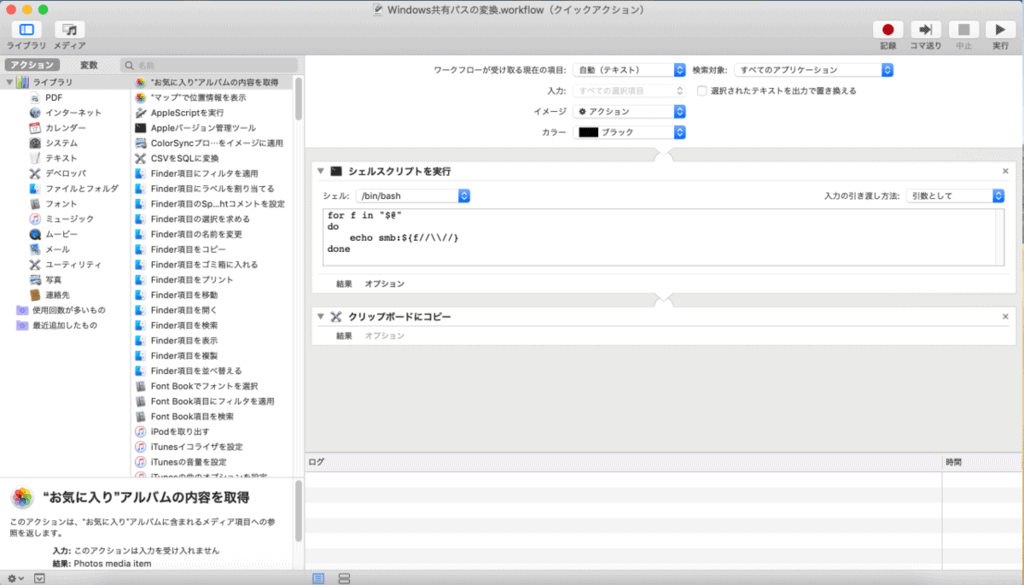Select the カレンダー library category
The width and height of the screenshot is (1024, 585).
[x=65, y=128]
